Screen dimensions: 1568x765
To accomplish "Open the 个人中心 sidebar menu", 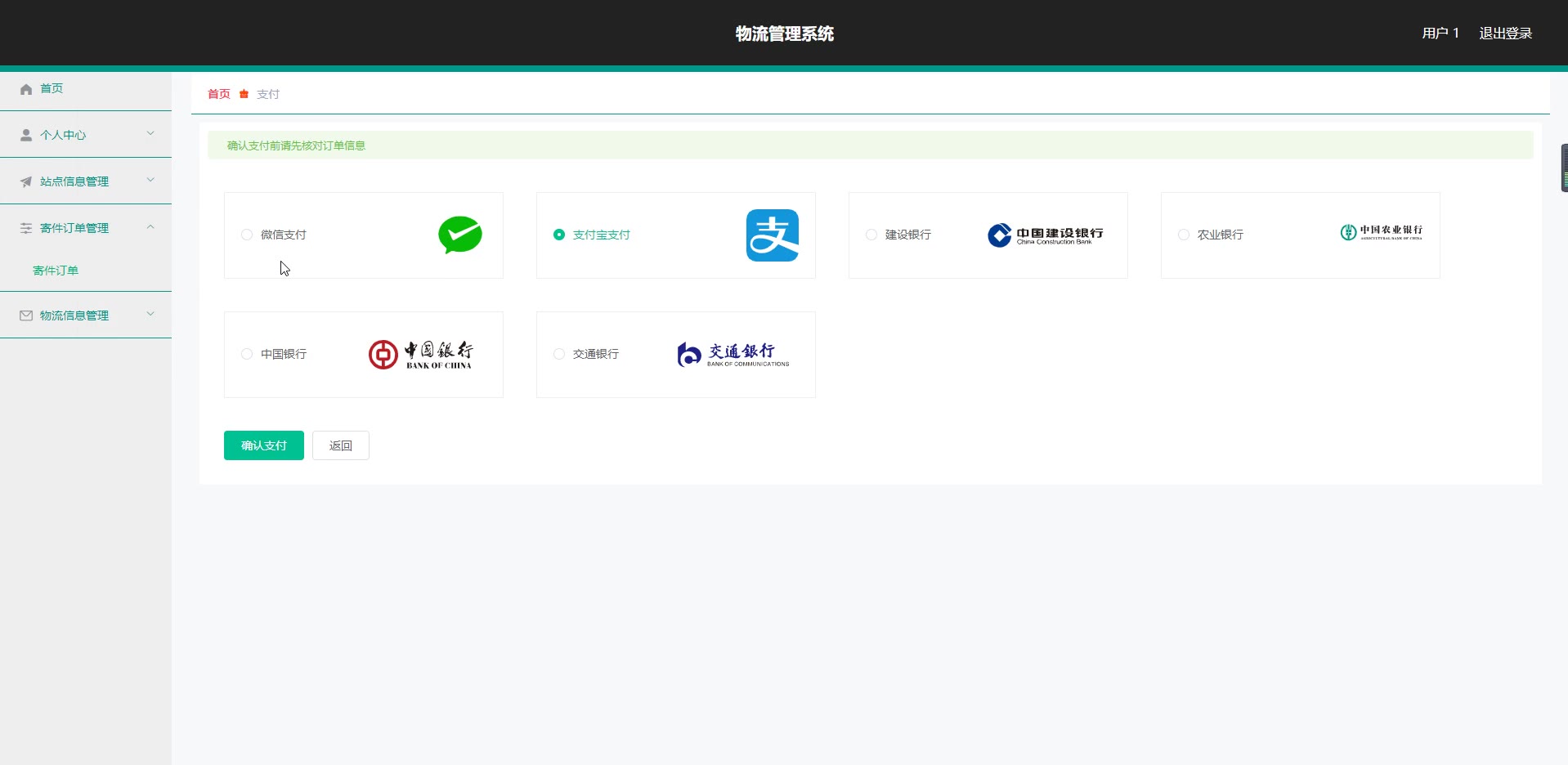I will 86,135.
